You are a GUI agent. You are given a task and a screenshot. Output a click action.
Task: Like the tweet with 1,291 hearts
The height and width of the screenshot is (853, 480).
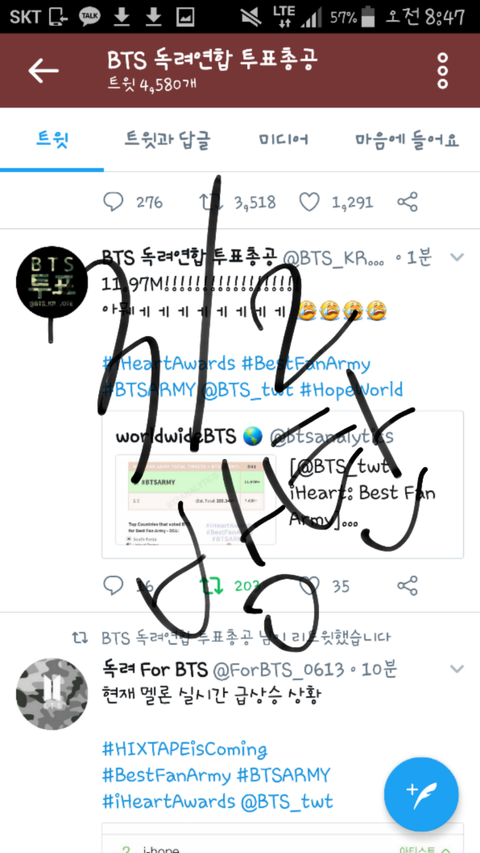tap(309, 202)
